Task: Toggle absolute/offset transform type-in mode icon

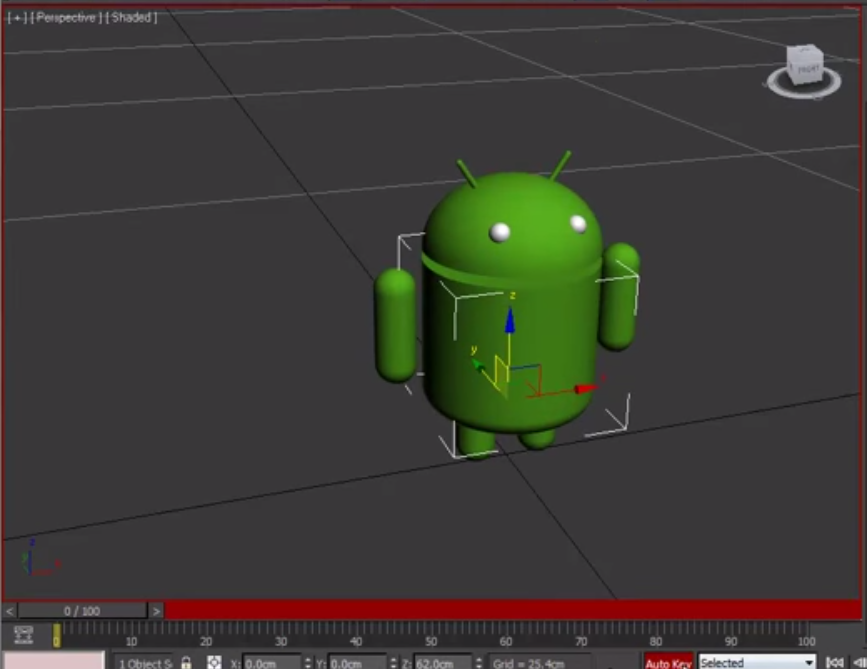Action: tap(214, 662)
